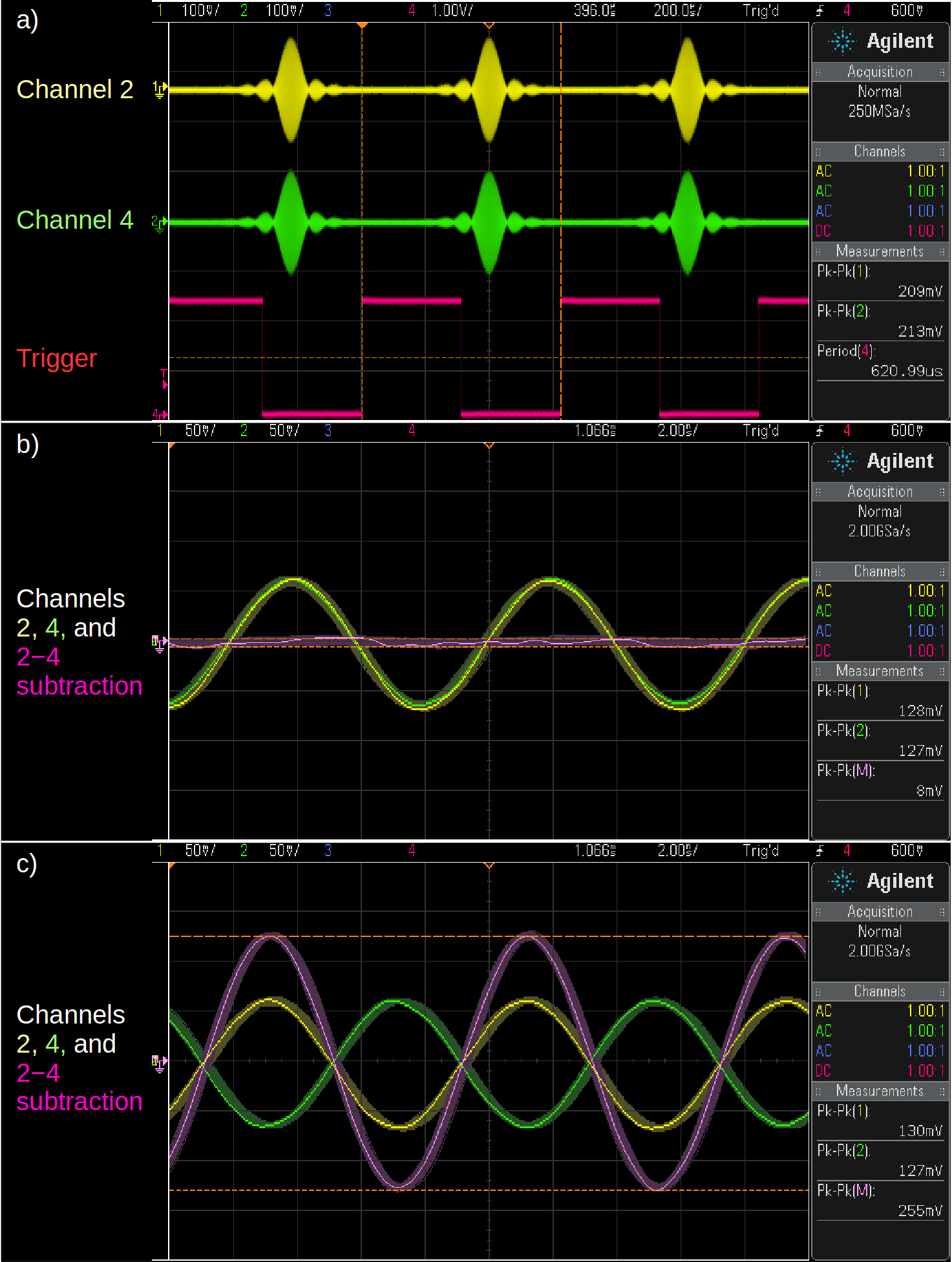The image size is (952, 1262).
Task: Click the solid orange trigger marker atop panel a
Action: coord(362,25)
